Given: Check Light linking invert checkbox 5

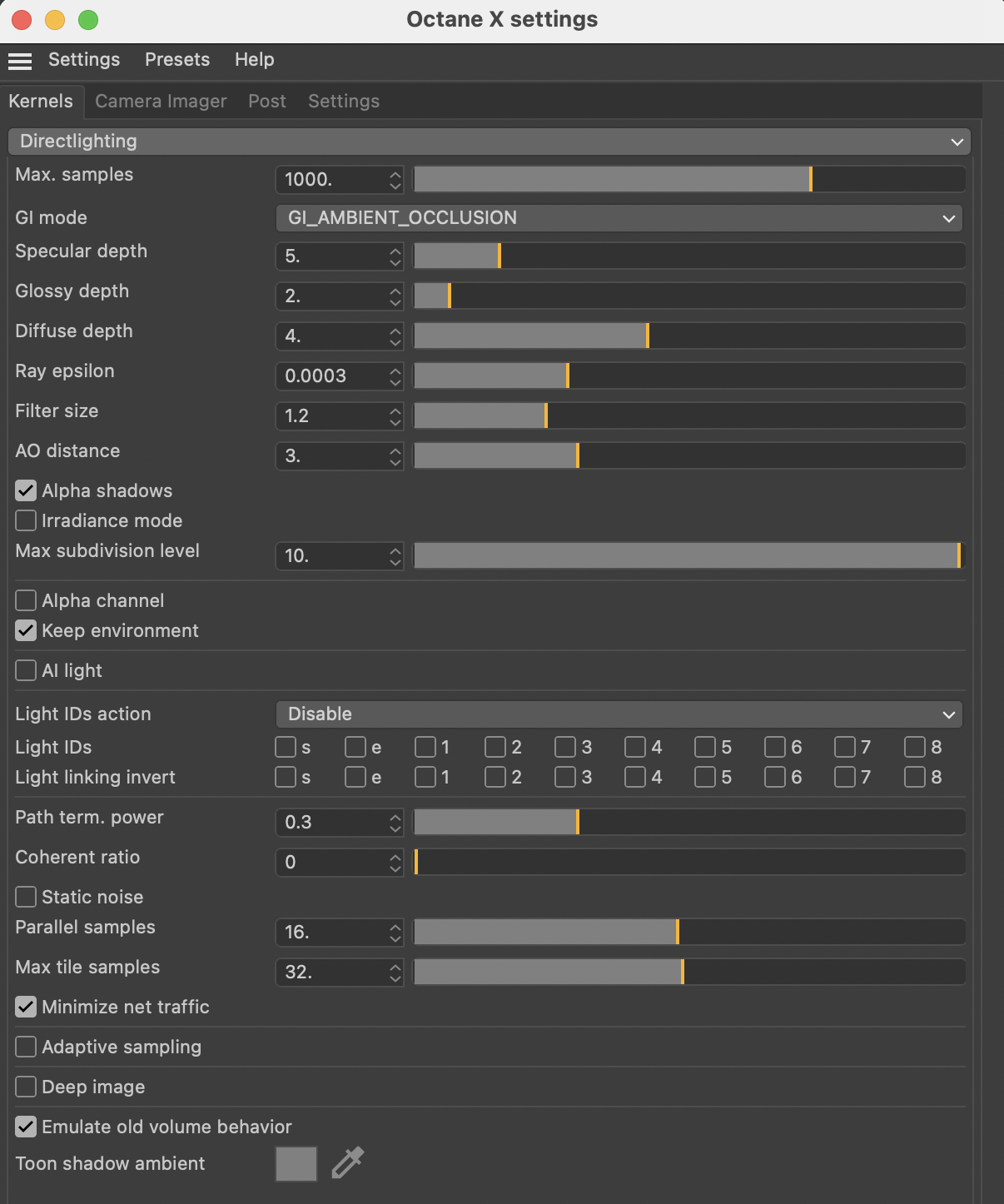Looking at the screenshot, I should tap(705, 777).
